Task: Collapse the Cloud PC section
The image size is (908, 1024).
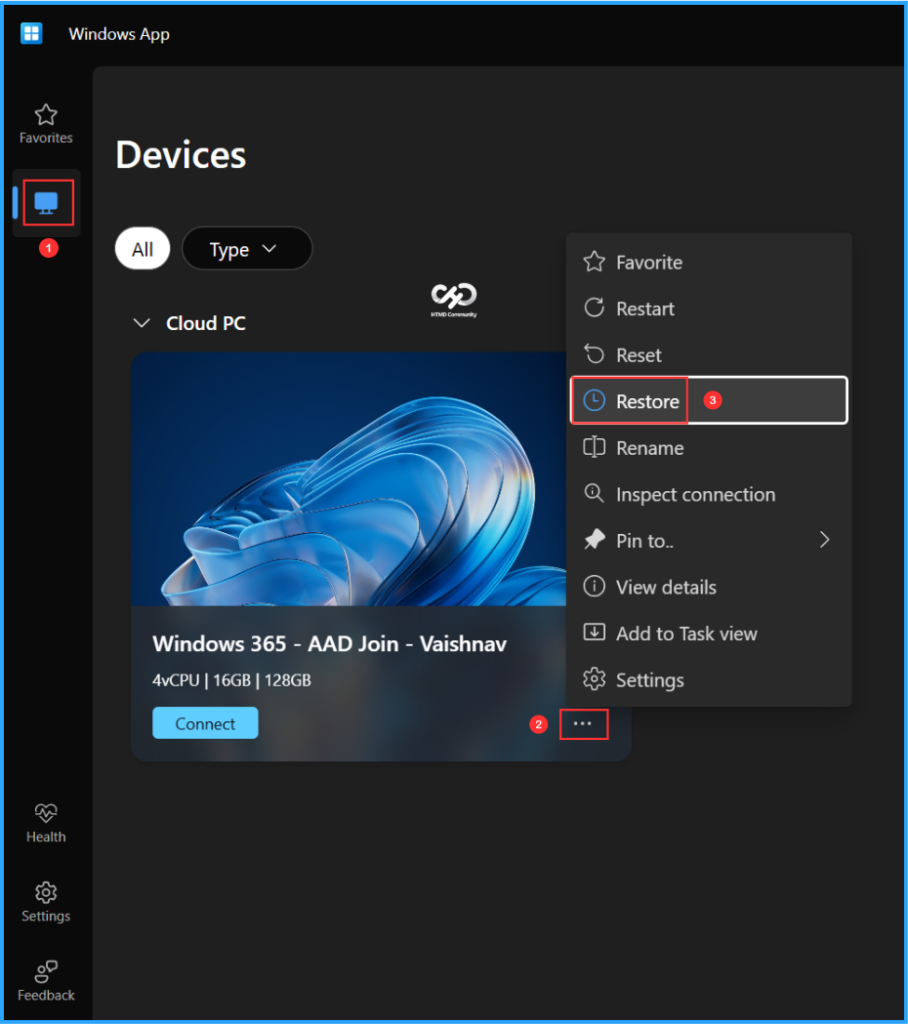Action: (141, 323)
